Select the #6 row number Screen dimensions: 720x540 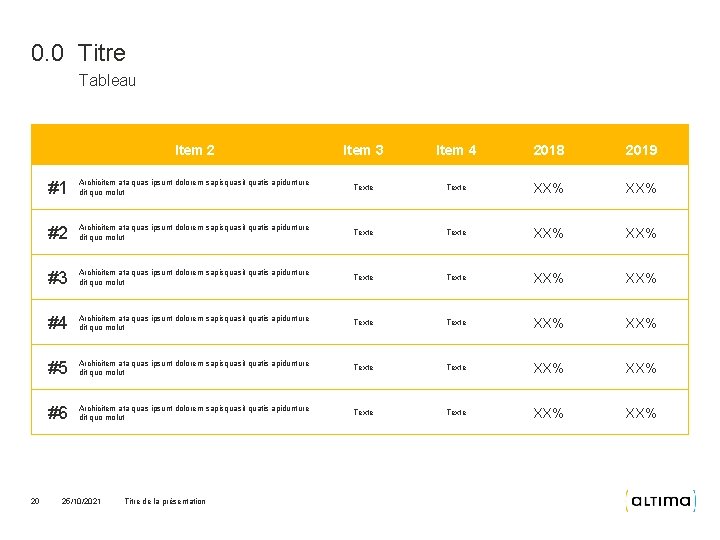coord(57,413)
